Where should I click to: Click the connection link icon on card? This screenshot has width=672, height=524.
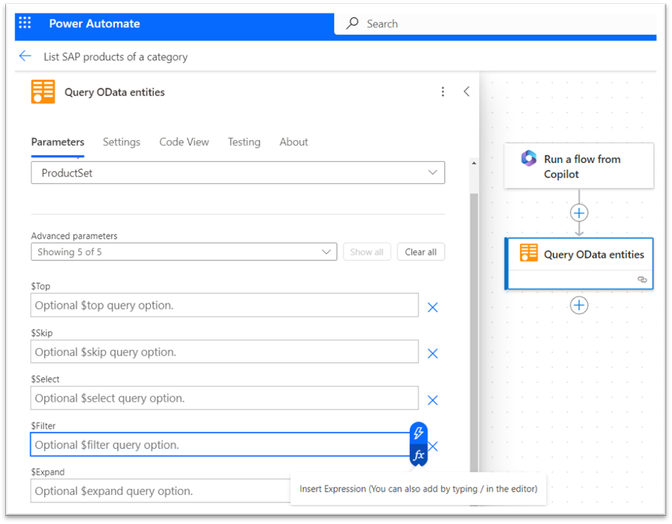(x=642, y=279)
